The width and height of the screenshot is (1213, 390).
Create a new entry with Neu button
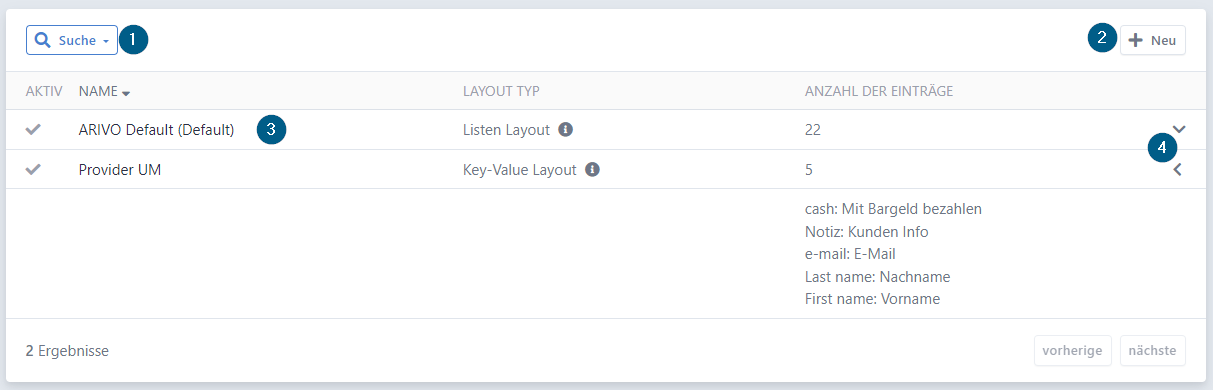[1152, 40]
